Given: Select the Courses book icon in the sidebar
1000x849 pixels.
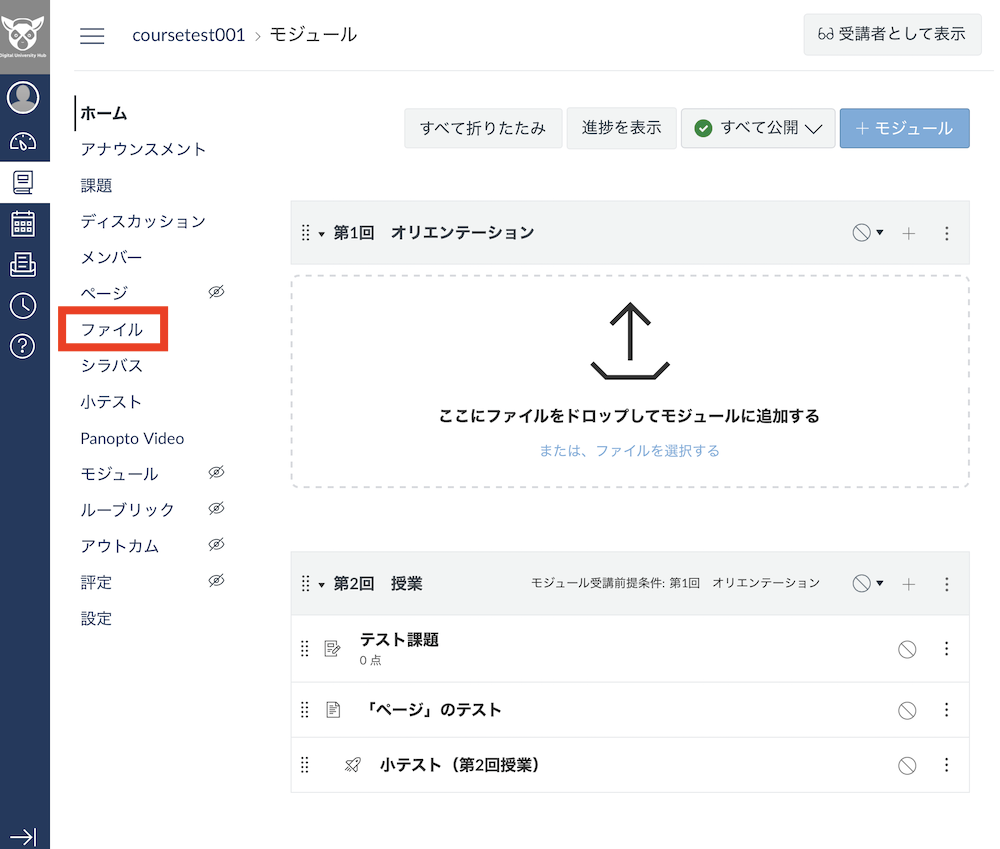Looking at the screenshot, I should [x=25, y=182].
